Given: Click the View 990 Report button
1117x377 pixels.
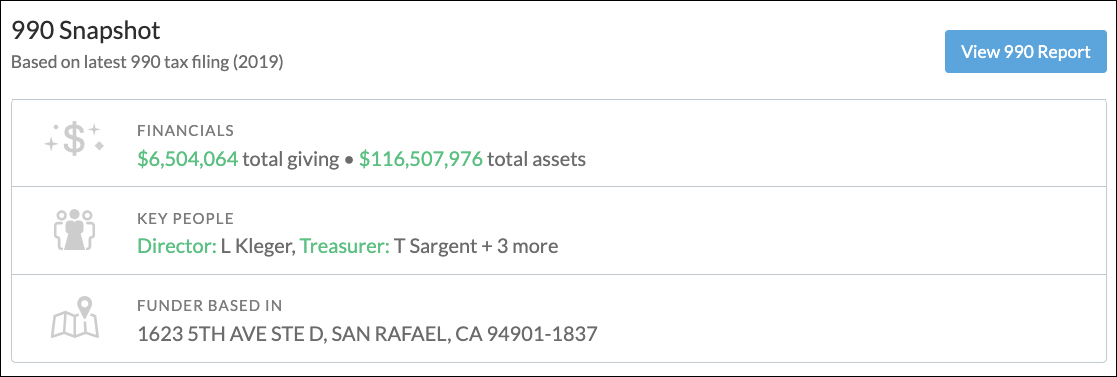Looking at the screenshot, I should click(x=1025, y=52).
